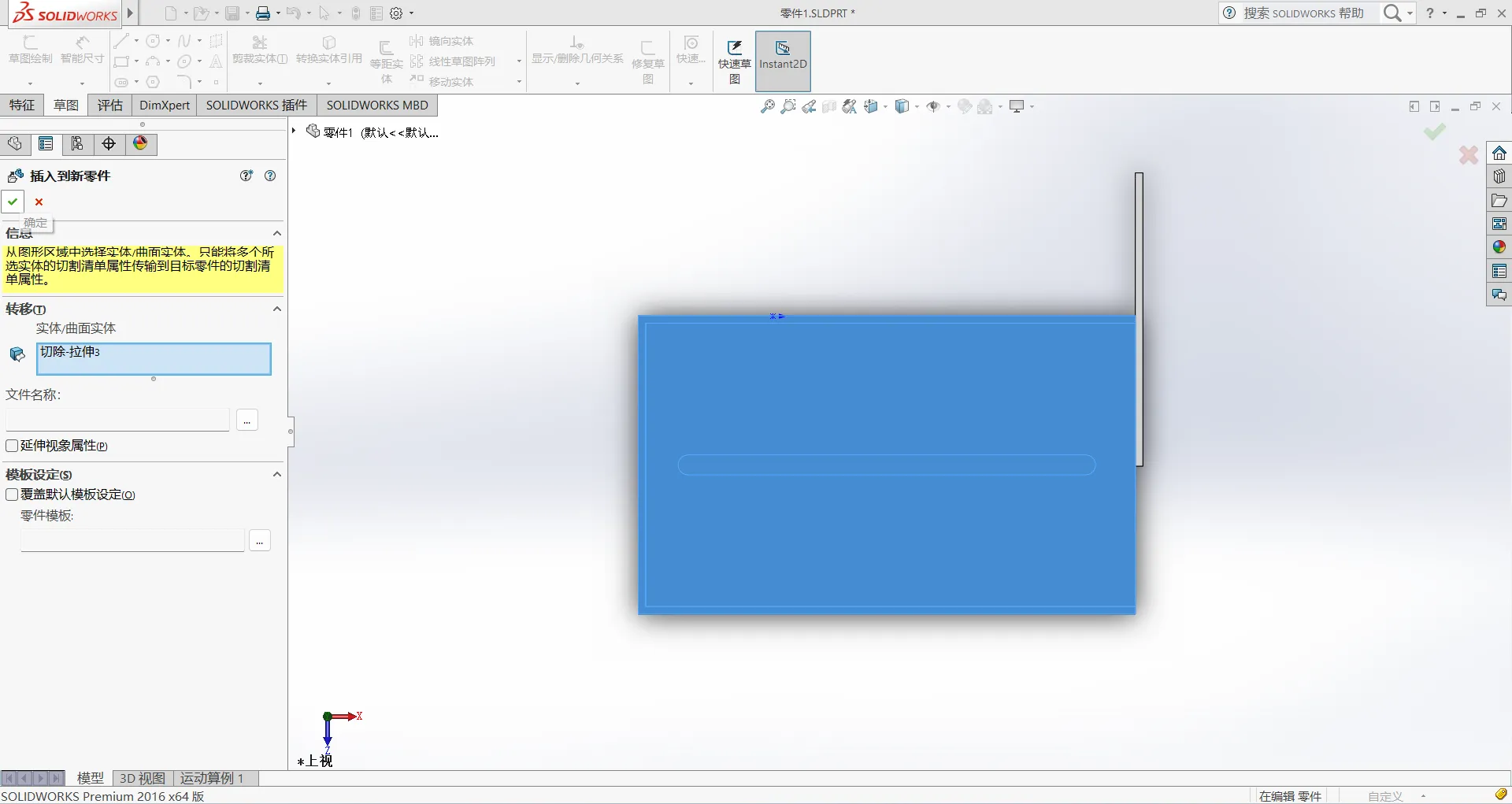1512x804 pixels.
Task: Switch to the DimXpert tab
Action: 165,106
